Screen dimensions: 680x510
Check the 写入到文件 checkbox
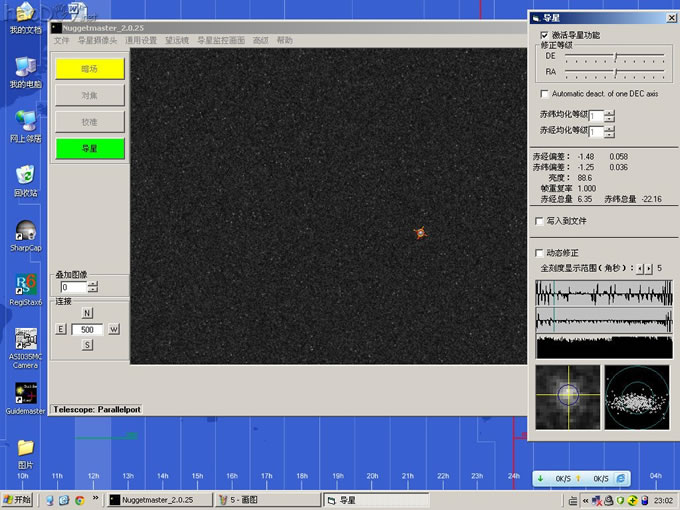(541, 220)
